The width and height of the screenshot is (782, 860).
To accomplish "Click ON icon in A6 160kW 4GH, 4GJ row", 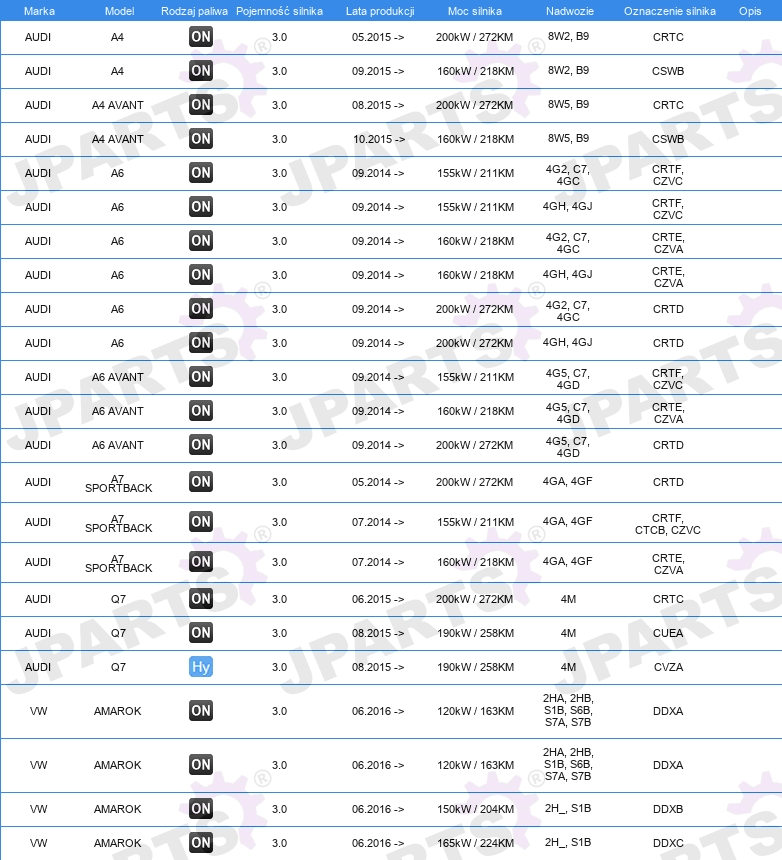I will [x=201, y=275].
